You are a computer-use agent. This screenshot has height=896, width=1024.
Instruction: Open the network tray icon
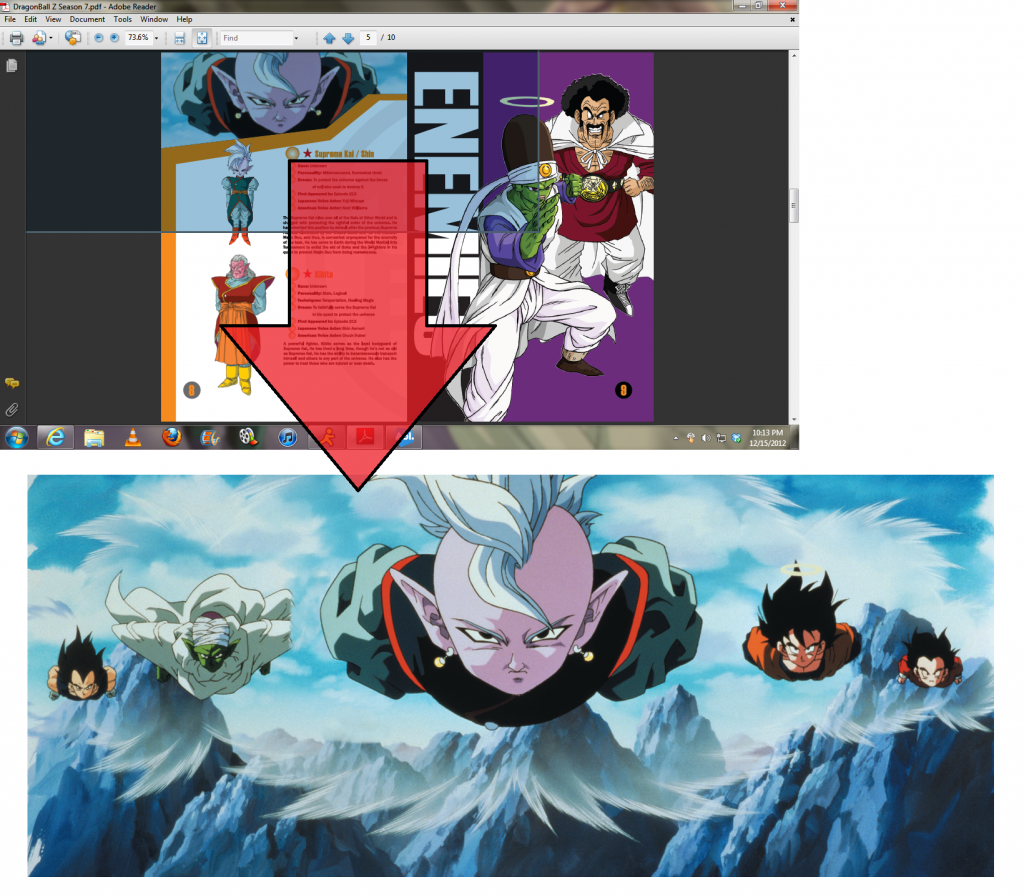click(721, 438)
